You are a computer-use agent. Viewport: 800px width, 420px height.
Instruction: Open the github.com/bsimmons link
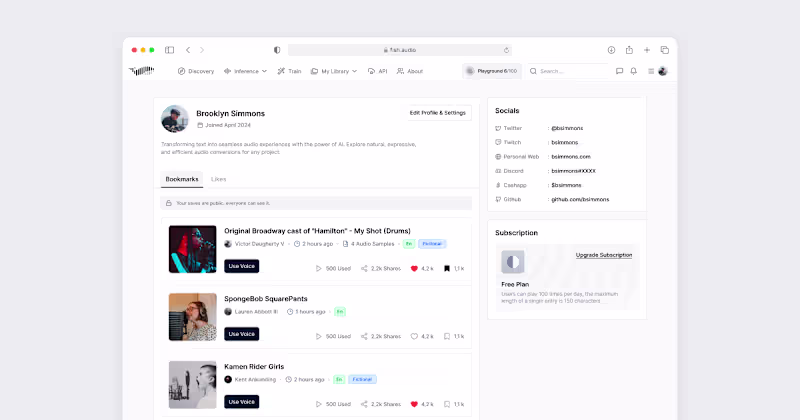click(x=580, y=200)
